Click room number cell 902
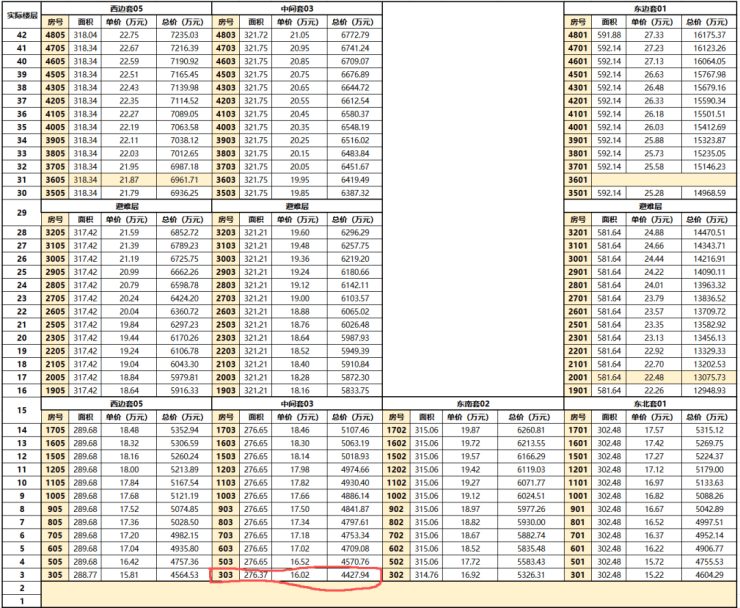Viewport: 740px width, 608px height. tap(396, 509)
